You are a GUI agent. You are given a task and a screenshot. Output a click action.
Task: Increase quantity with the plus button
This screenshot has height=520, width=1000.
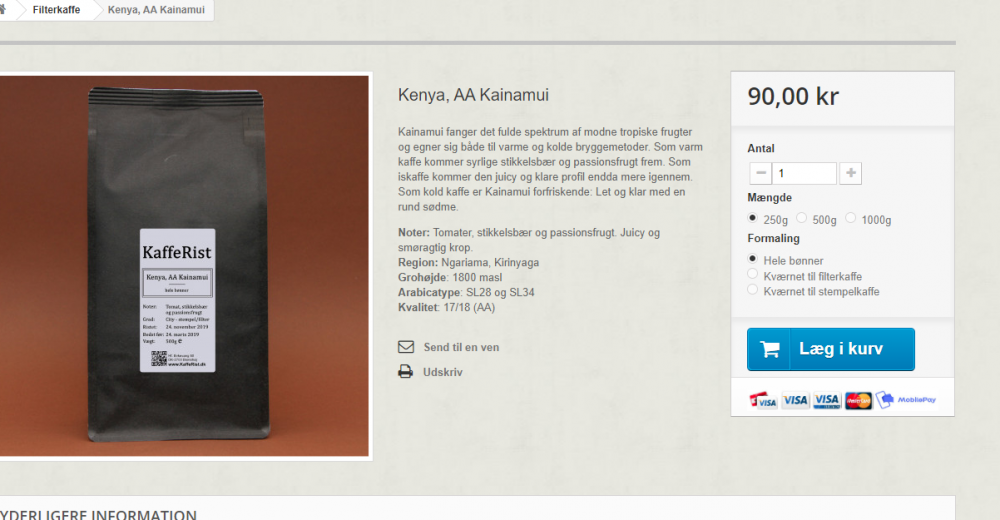(x=851, y=173)
